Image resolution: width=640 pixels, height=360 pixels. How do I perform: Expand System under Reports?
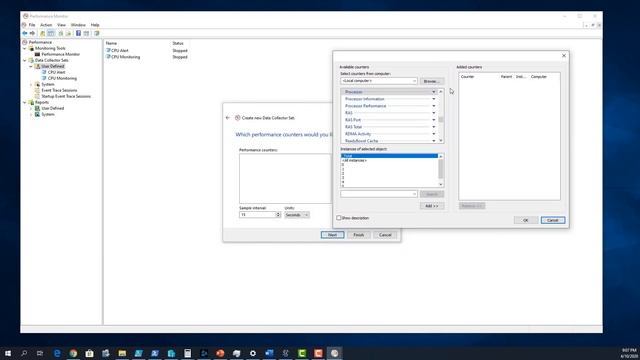(x=31, y=114)
